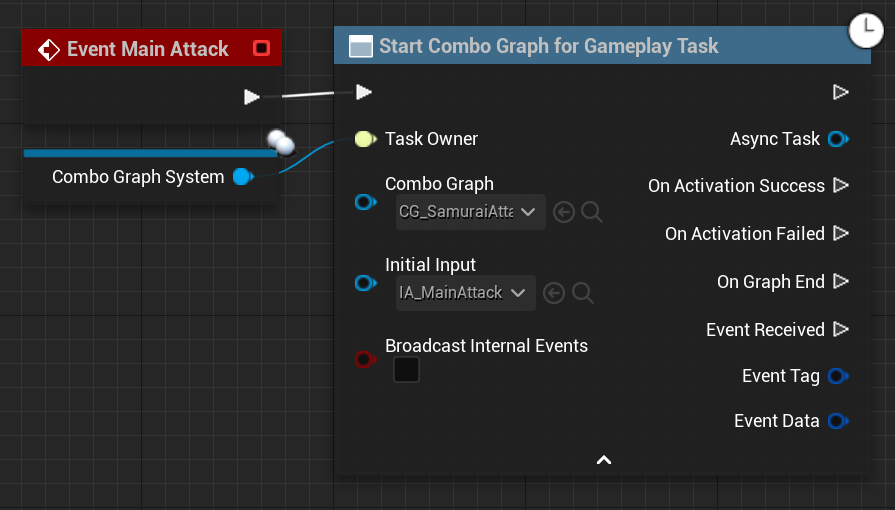This screenshot has height=510, width=895.
Task: Click the On Graph End exec pin
Action: 840,282
